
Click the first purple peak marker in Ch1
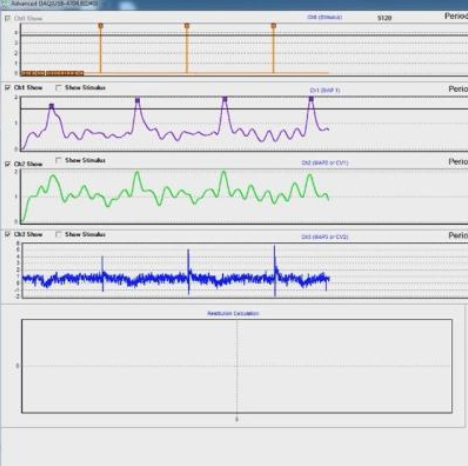pyautogui.click(x=51, y=106)
